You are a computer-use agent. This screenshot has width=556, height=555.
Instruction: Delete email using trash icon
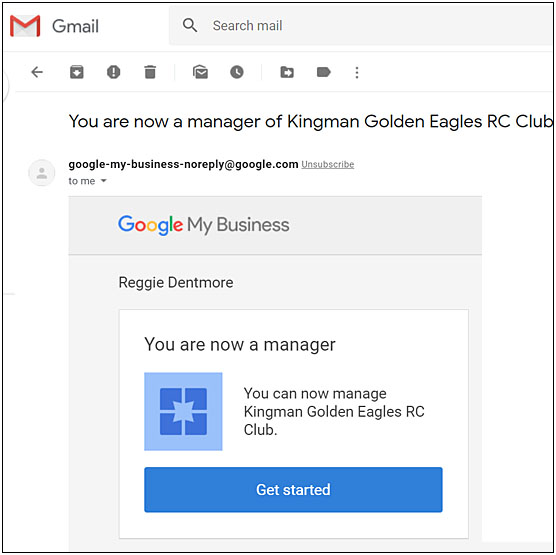pos(150,72)
